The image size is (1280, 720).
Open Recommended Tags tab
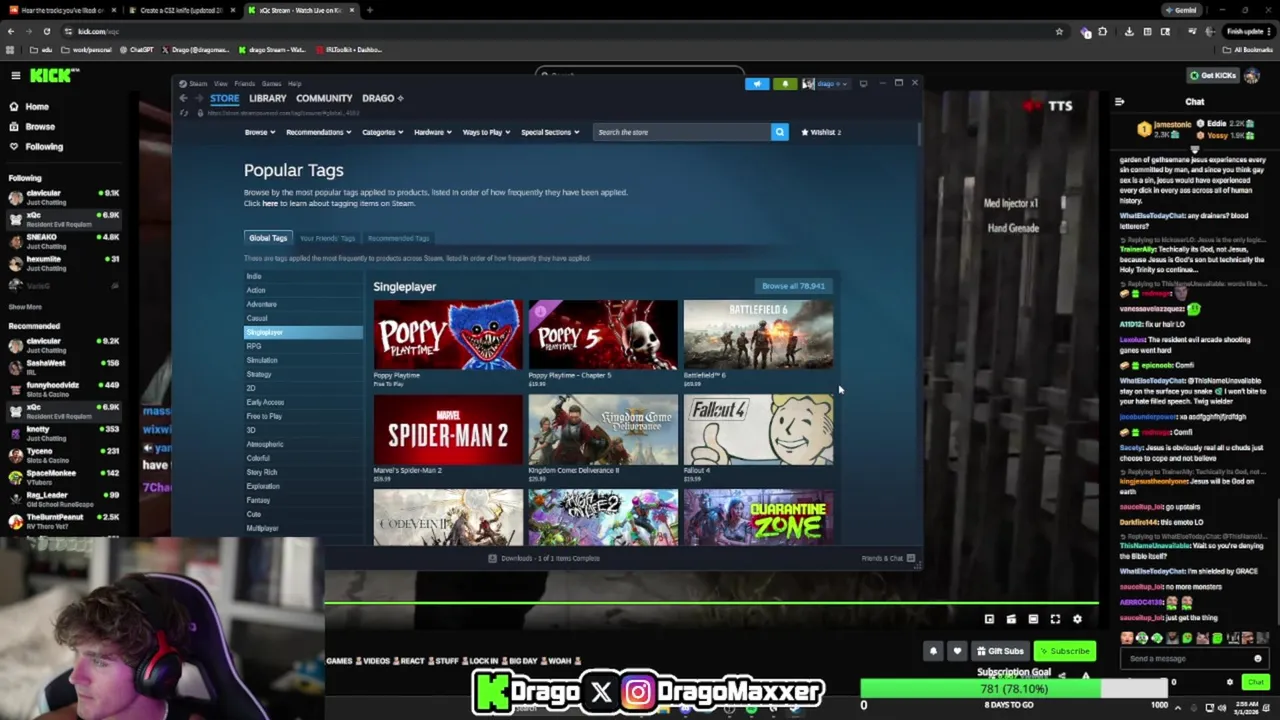tap(398, 238)
